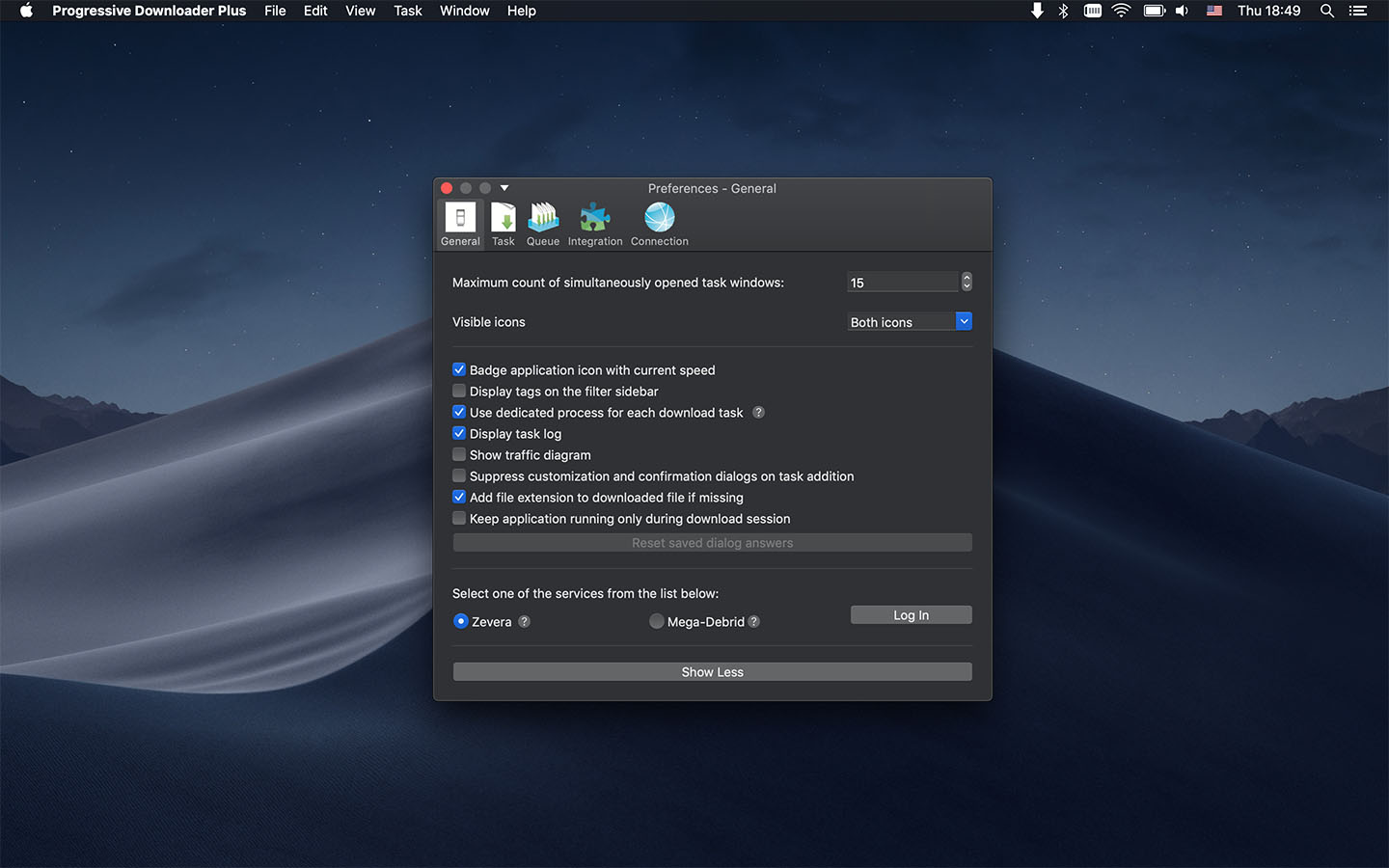Open the Visible icons dropdown

pyautogui.click(x=910, y=322)
